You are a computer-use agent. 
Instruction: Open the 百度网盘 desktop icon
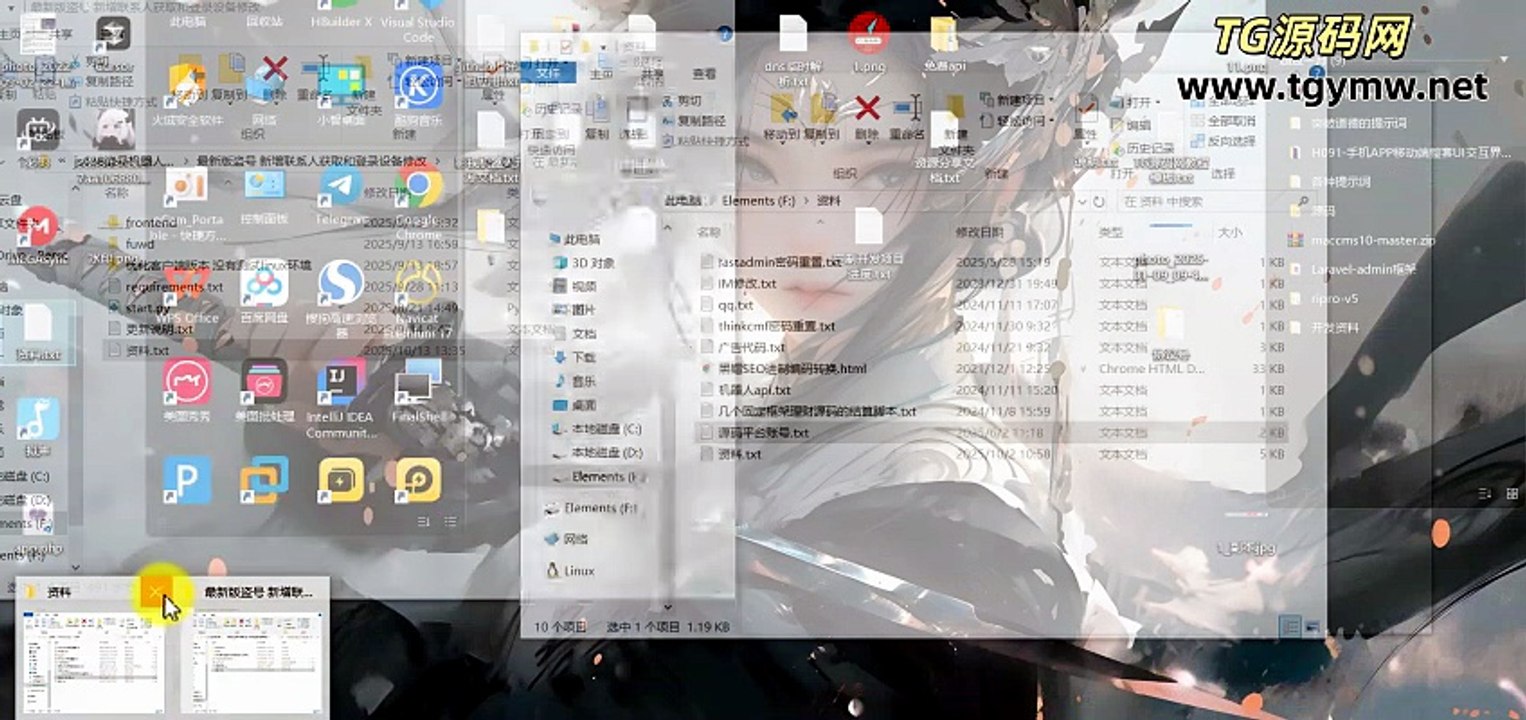[264, 292]
